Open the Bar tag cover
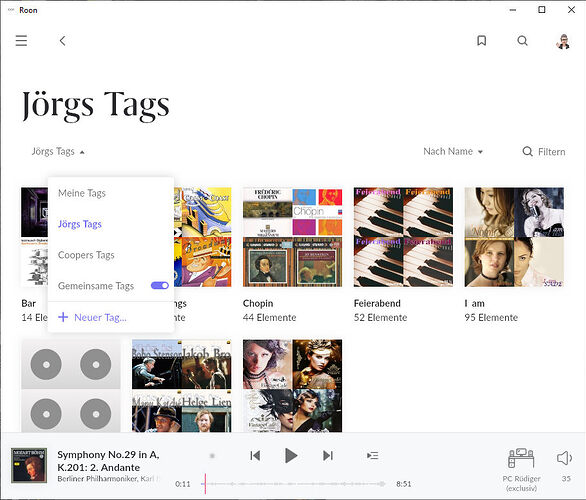This screenshot has height=500, width=586. click(34, 237)
